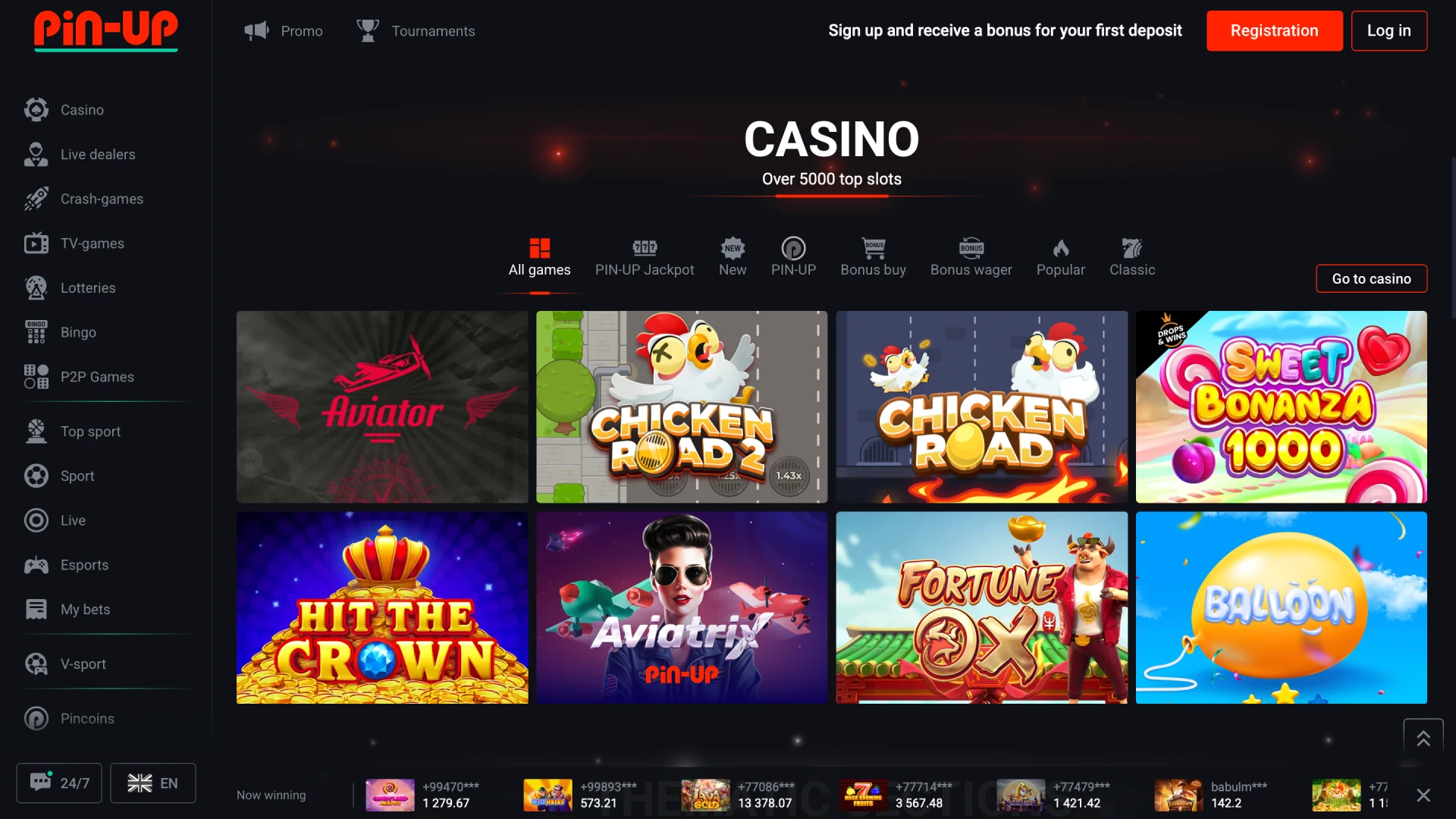Close the Now winning ticker
This screenshot has height=819, width=1456.
[1423, 795]
